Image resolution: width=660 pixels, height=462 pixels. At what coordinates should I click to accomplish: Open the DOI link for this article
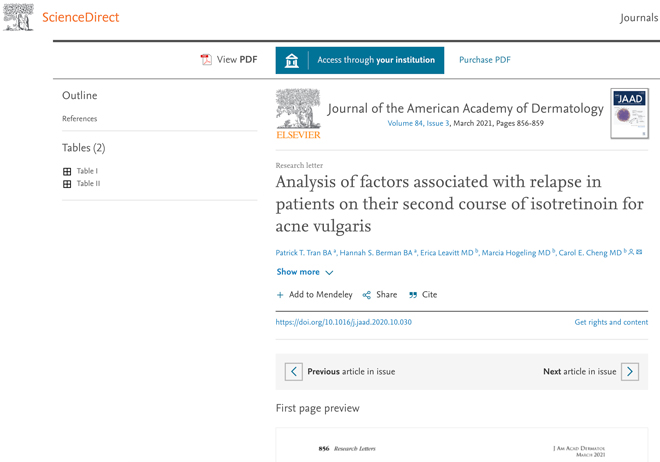click(x=343, y=322)
